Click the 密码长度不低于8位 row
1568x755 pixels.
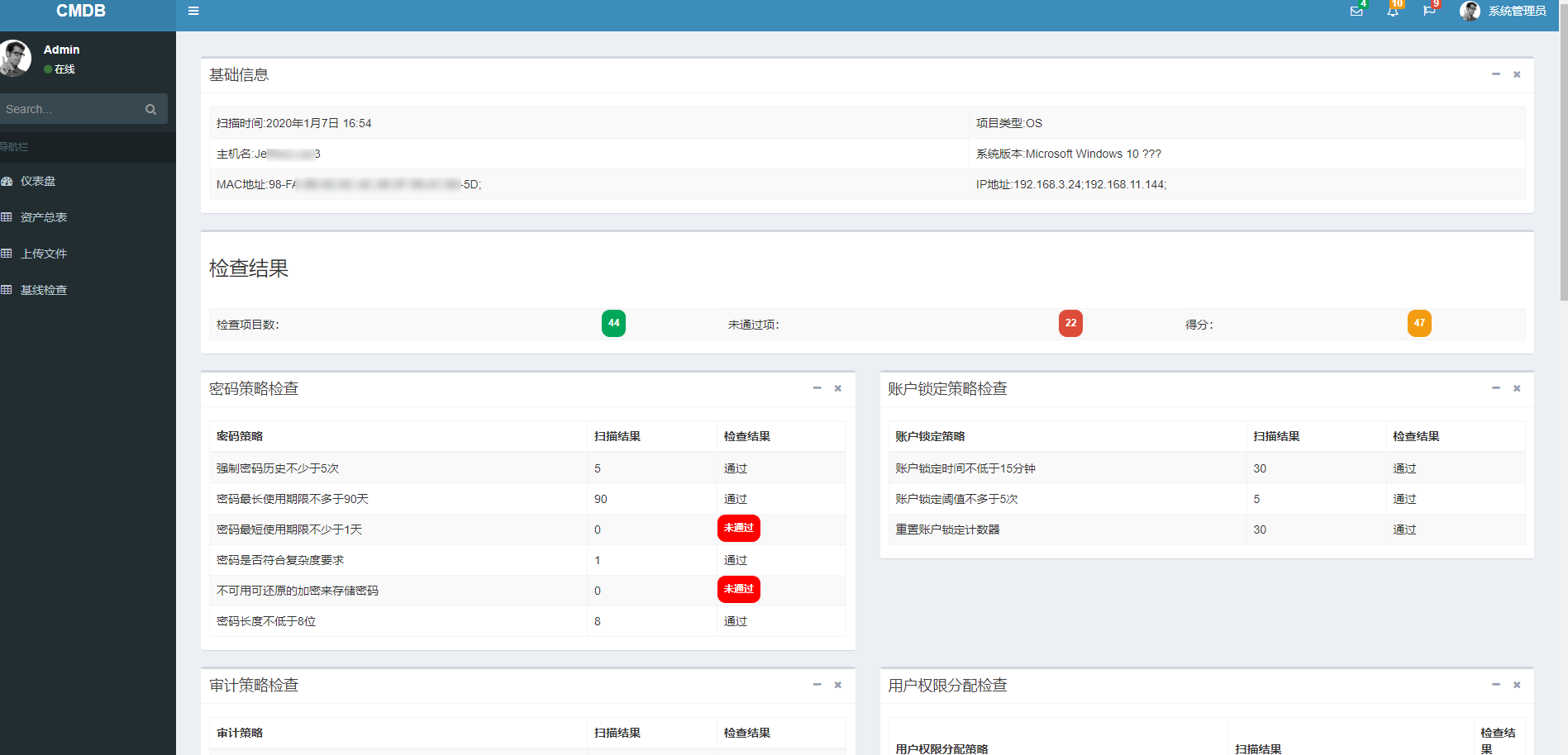pos(527,621)
